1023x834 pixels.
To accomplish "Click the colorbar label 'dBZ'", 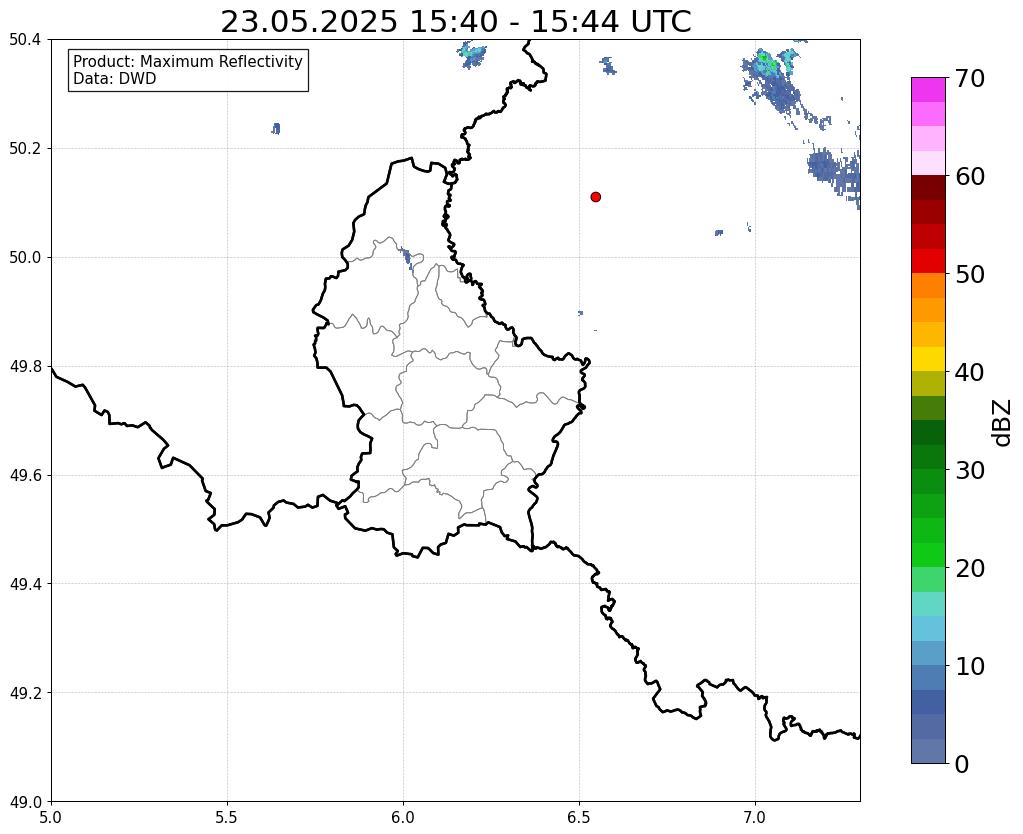I will (x=1003, y=423).
